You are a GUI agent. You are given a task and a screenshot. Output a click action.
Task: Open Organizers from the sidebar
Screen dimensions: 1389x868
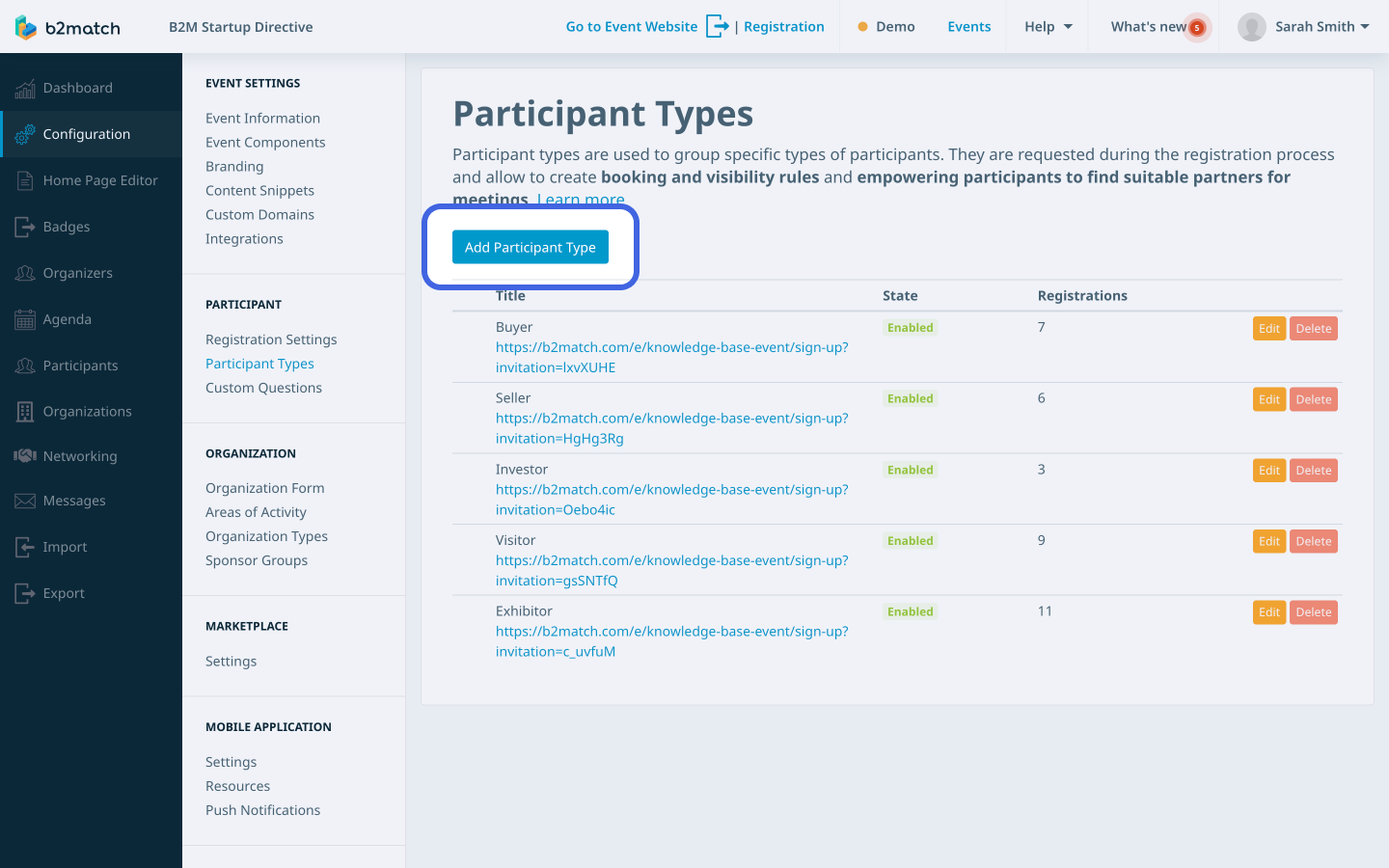76,273
